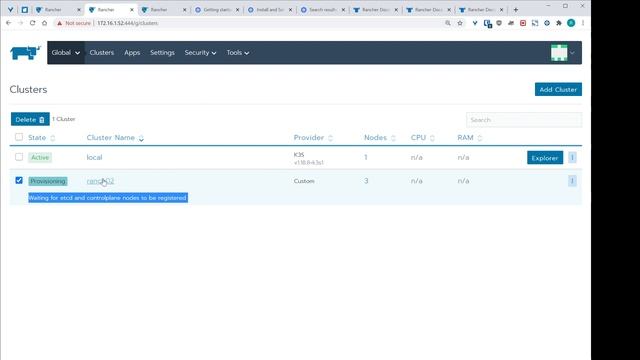Click the '1 Cluster' selection count
640x360 pixels.
[x=64, y=119]
